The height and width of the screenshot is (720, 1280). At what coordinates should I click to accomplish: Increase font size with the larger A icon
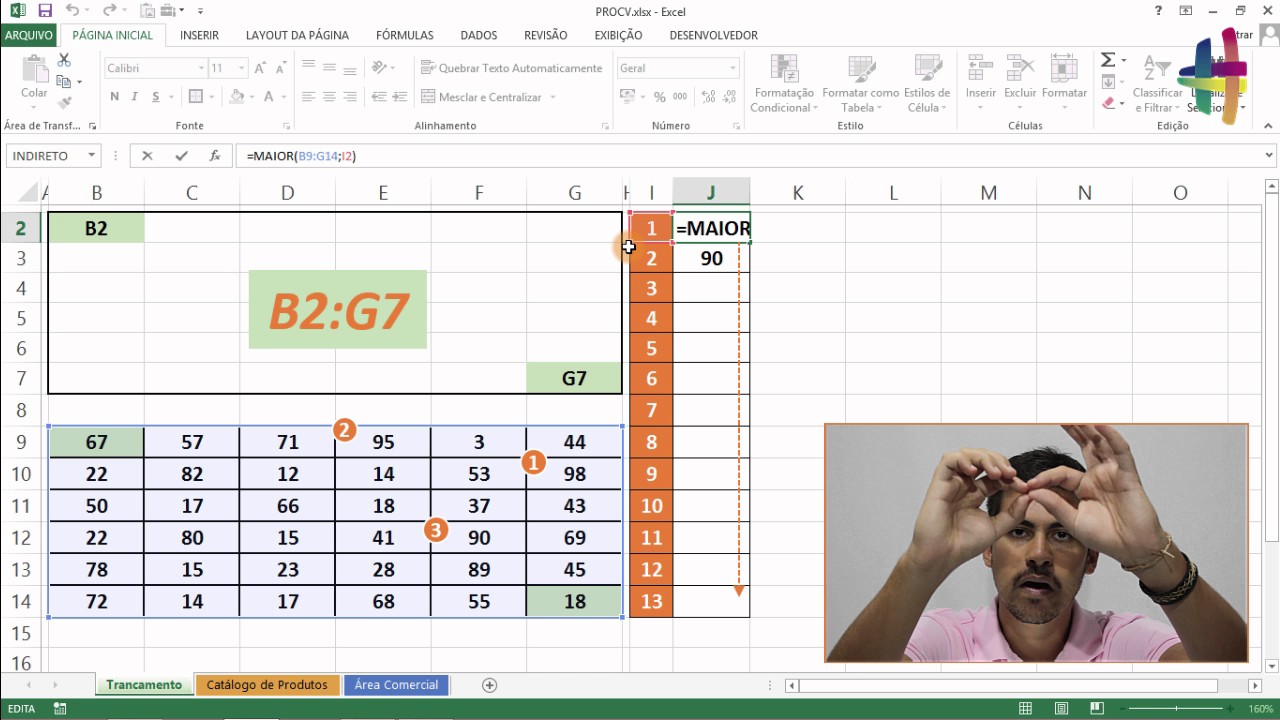click(261, 68)
